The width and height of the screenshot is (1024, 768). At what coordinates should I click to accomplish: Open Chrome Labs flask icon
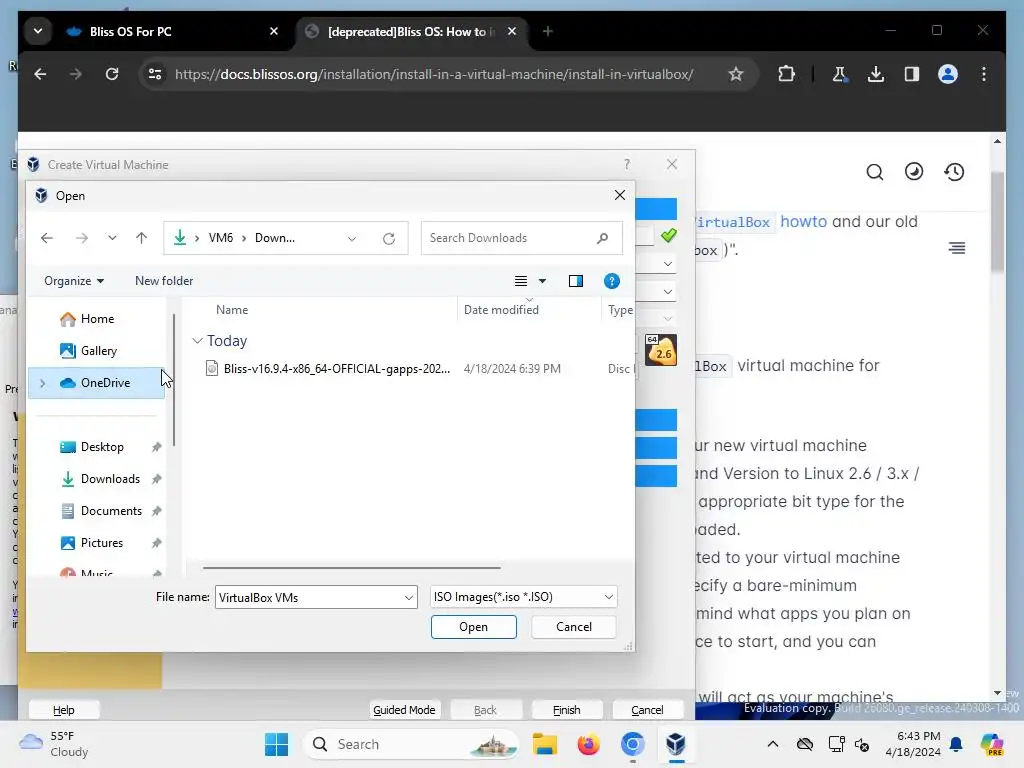[840, 74]
